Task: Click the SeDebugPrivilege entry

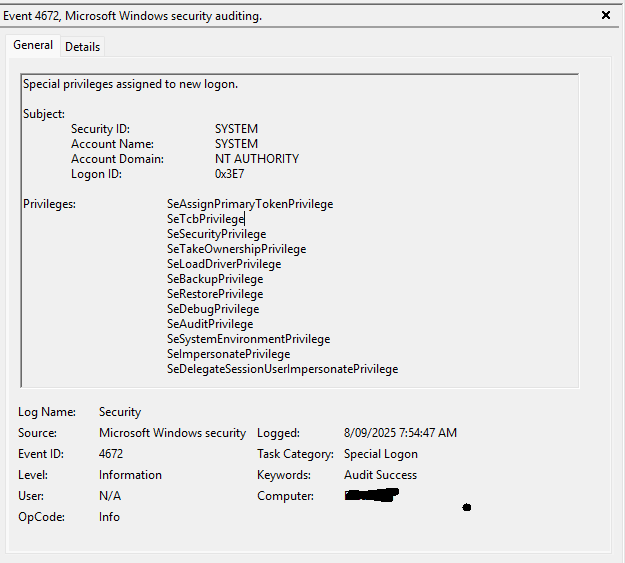Action: pyautogui.click(x=213, y=309)
